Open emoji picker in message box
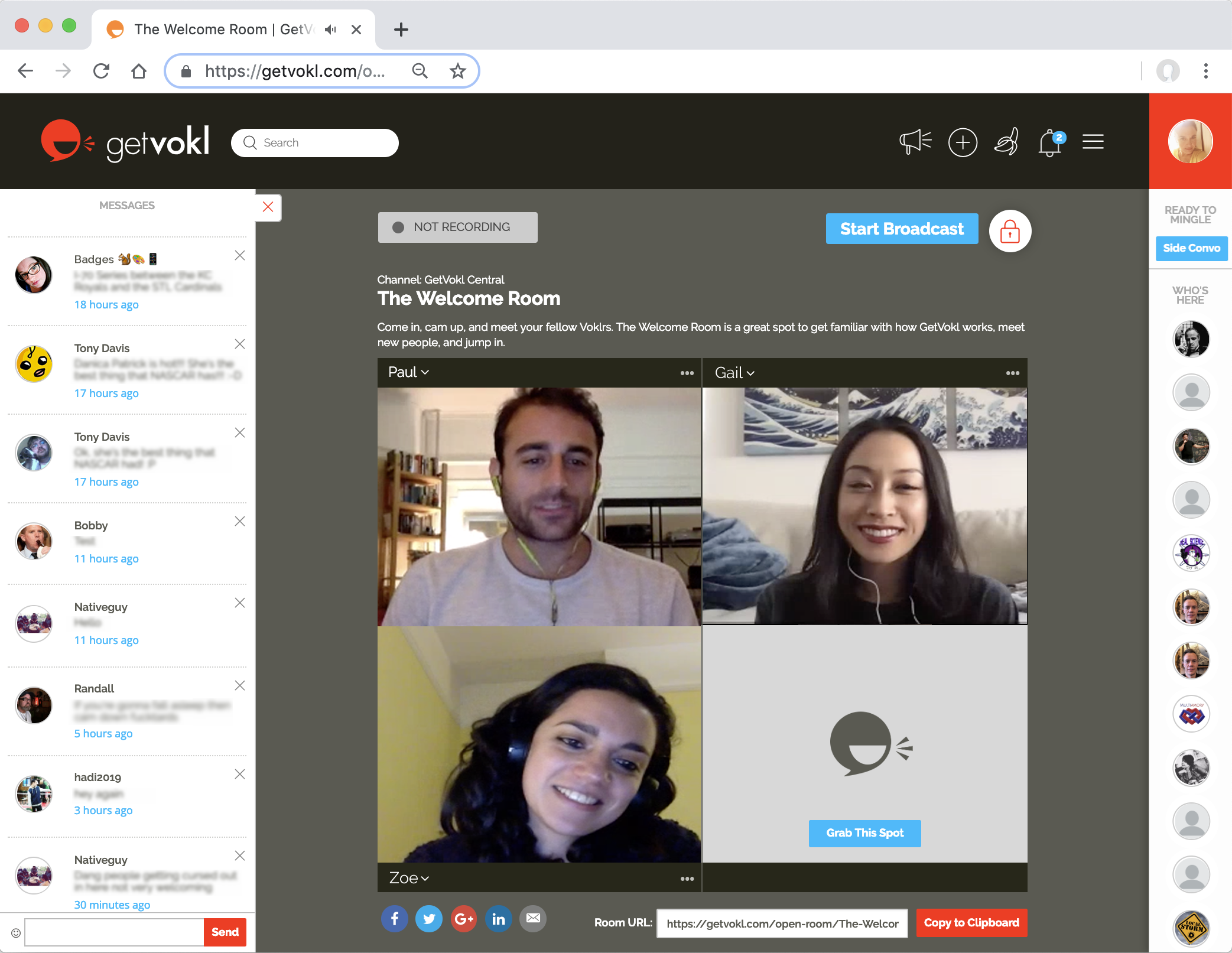This screenshot has width=1232, height=953. tap(16, 933)
